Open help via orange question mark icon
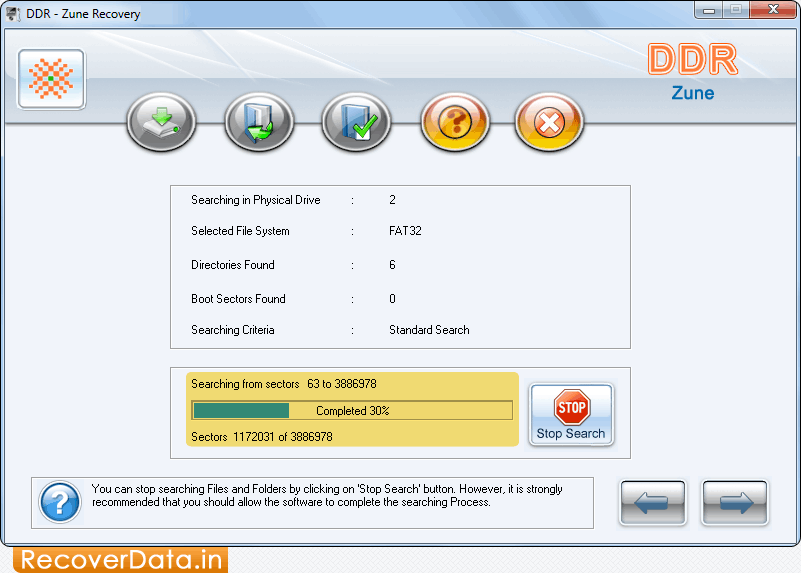801x573 pixels. click(x=455, y=122)
